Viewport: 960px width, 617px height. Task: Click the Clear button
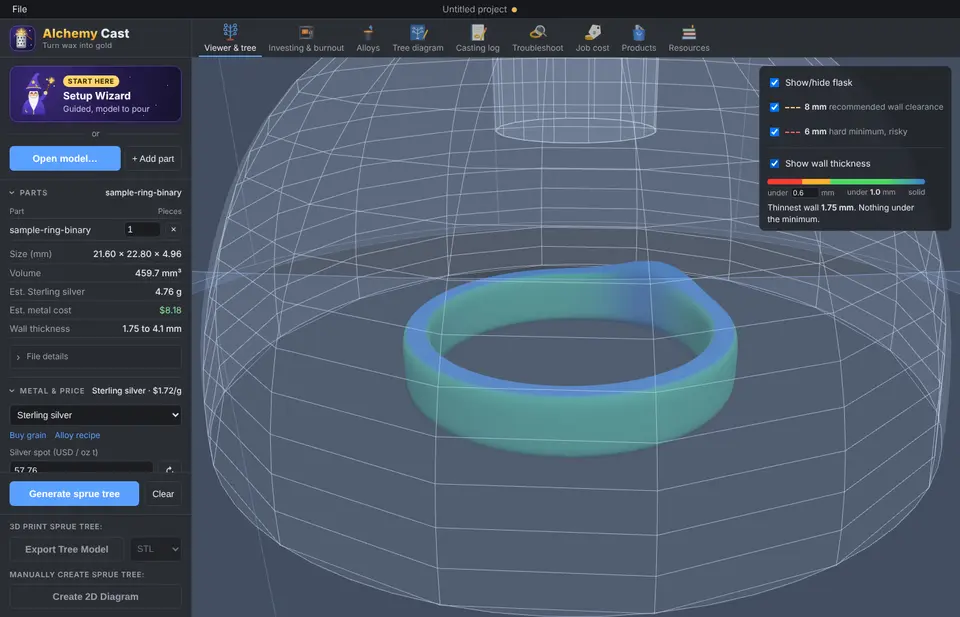163,494
